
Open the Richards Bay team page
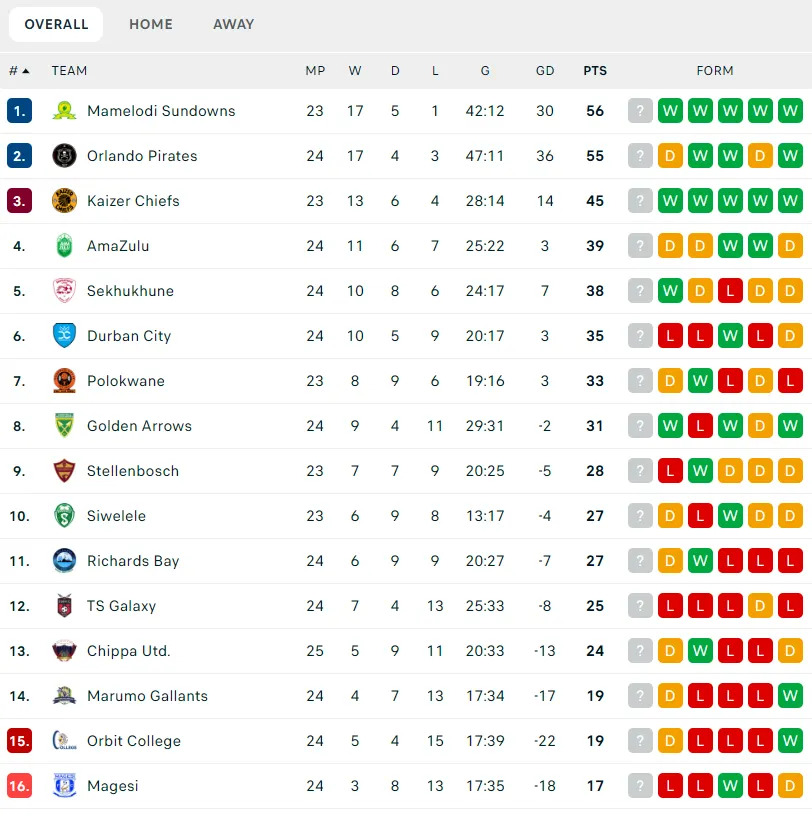click(134, 561)
